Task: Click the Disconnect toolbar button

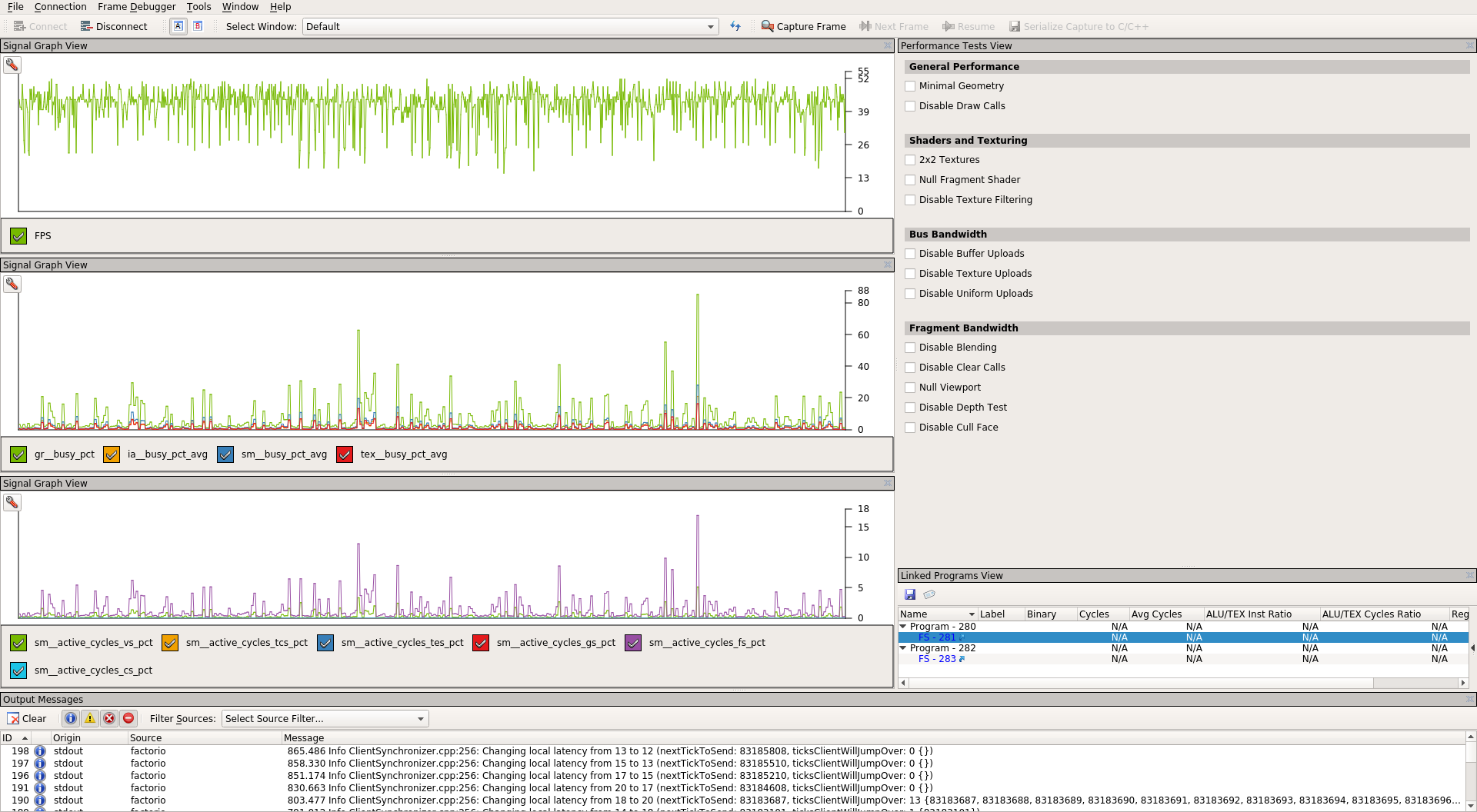Action: click(x=114, y=26)
